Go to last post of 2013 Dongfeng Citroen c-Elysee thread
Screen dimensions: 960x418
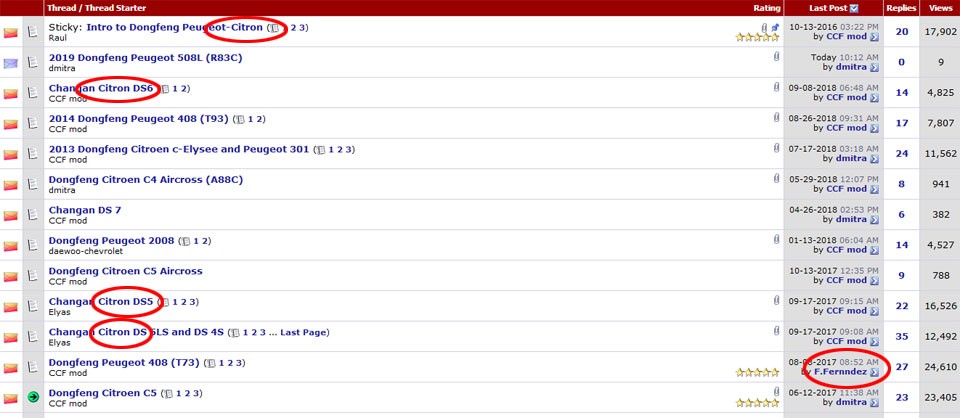pos(874,159)
